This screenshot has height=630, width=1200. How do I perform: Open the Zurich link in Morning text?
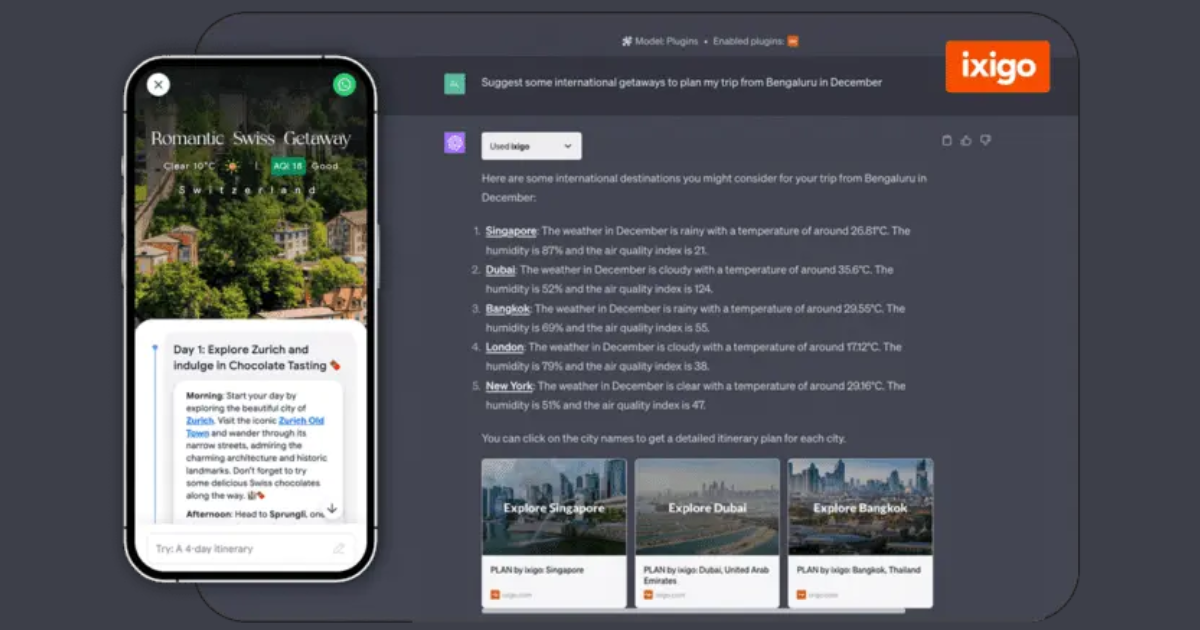pos(200,421)
